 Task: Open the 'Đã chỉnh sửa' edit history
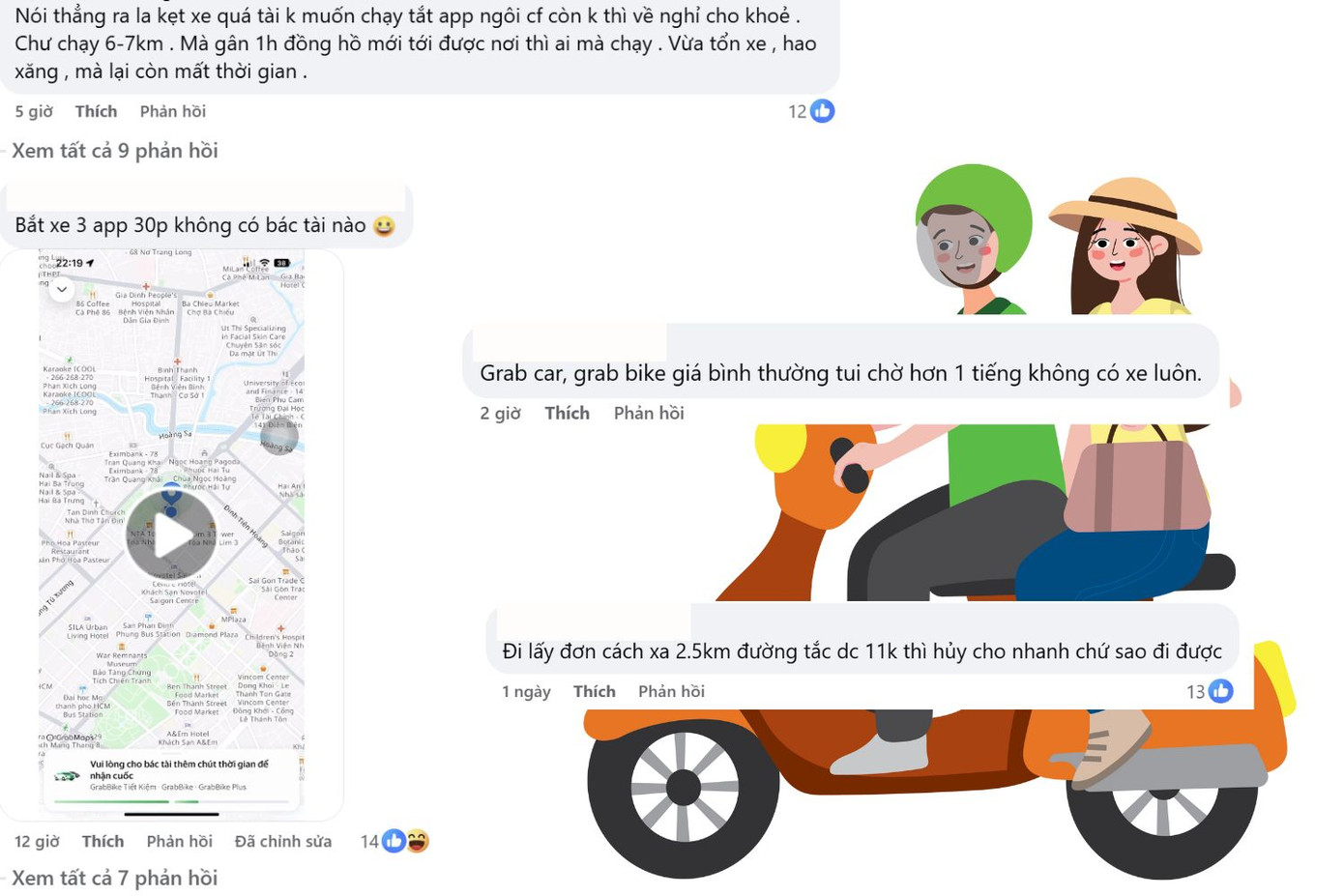coord(283,841)
